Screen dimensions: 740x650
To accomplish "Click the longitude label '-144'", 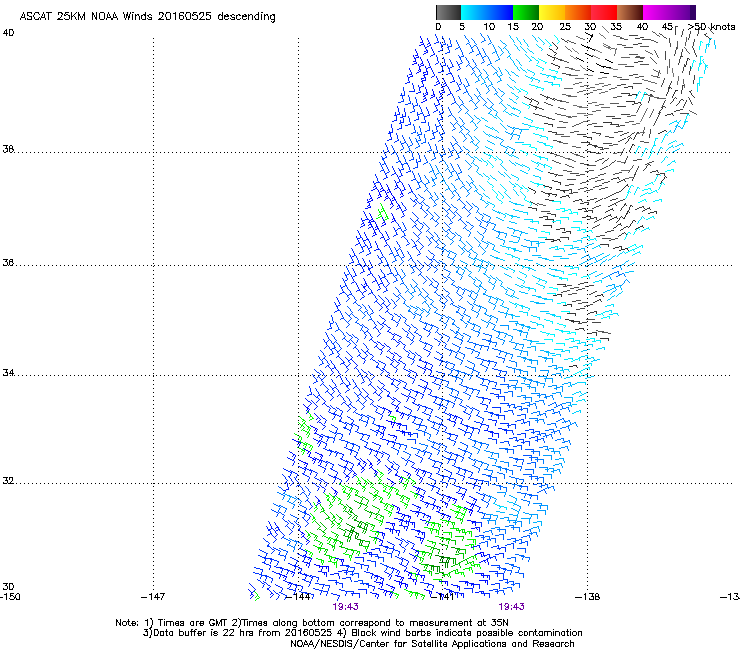I will (x=298, y=597).
